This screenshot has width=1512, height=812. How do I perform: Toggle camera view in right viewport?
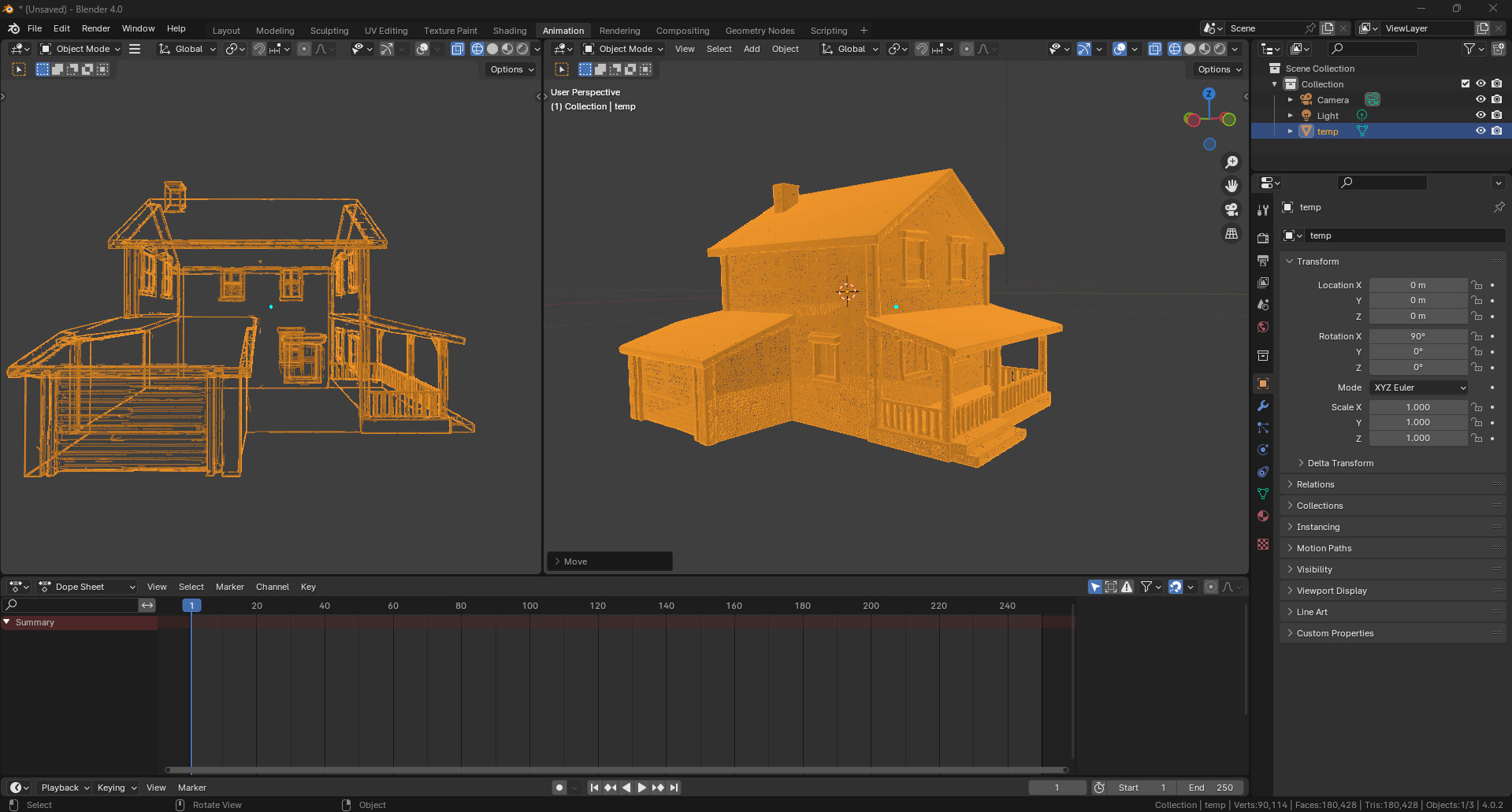[x=1232, y=209]
